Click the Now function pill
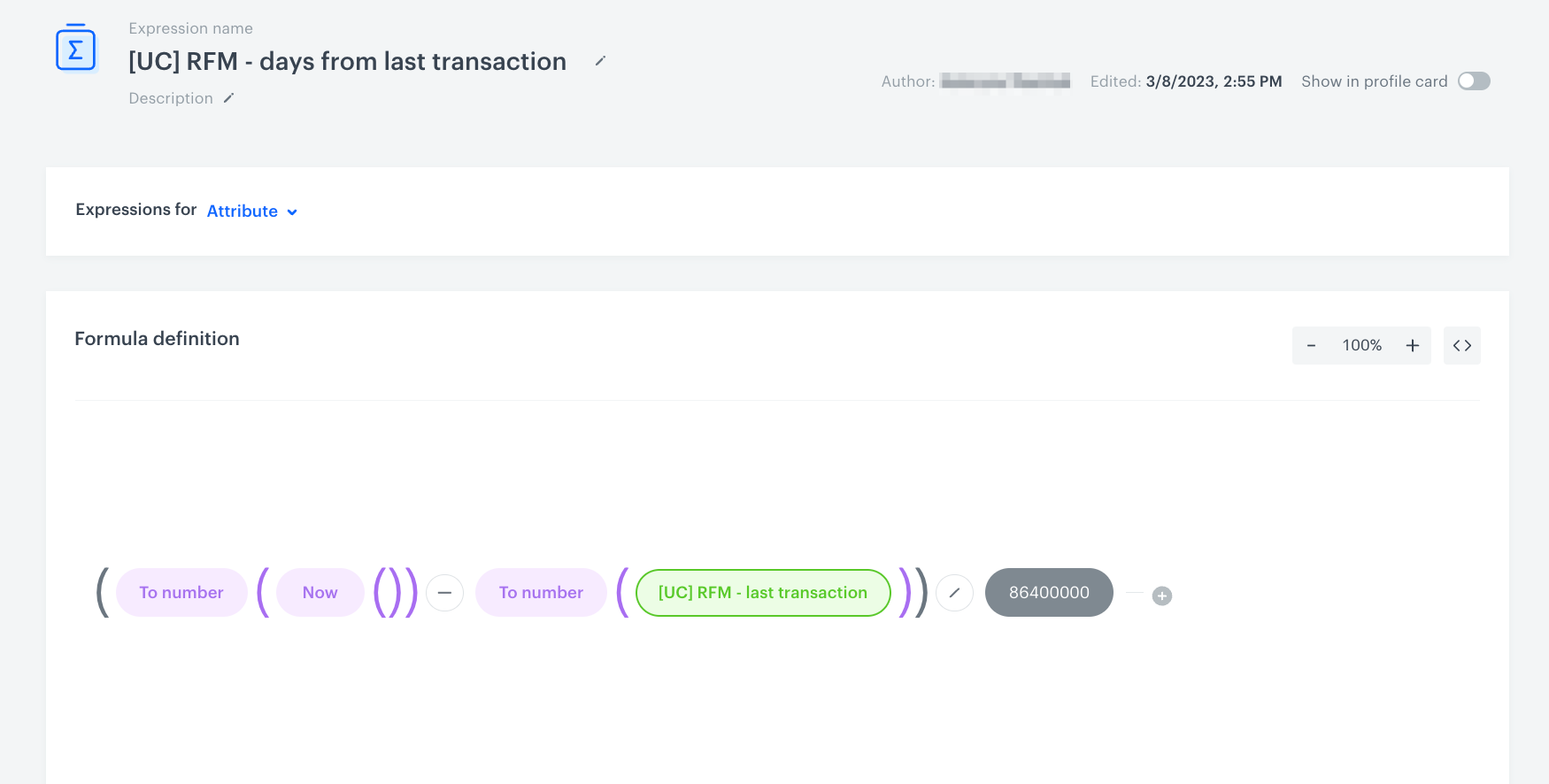Screen dimensions: 1549x784 click(320, 593)
